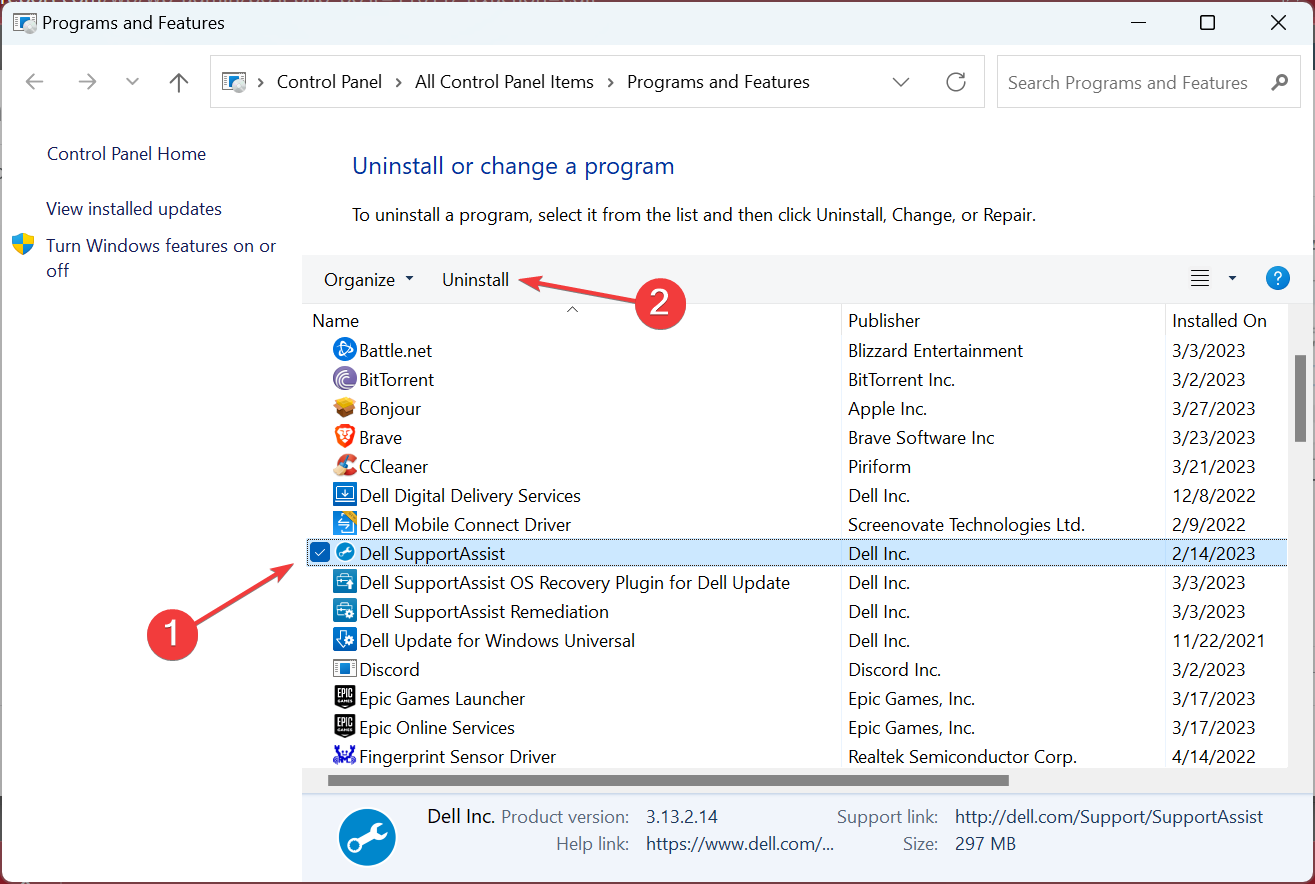Click publisher Screenovate Technologies Ltd.

click(966, 525)
